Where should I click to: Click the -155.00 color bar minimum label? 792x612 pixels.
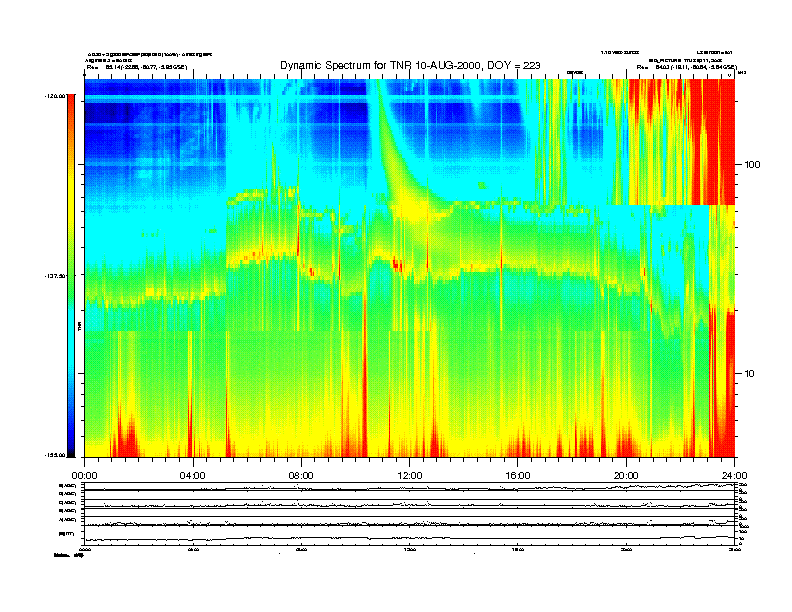pos(55,455)
